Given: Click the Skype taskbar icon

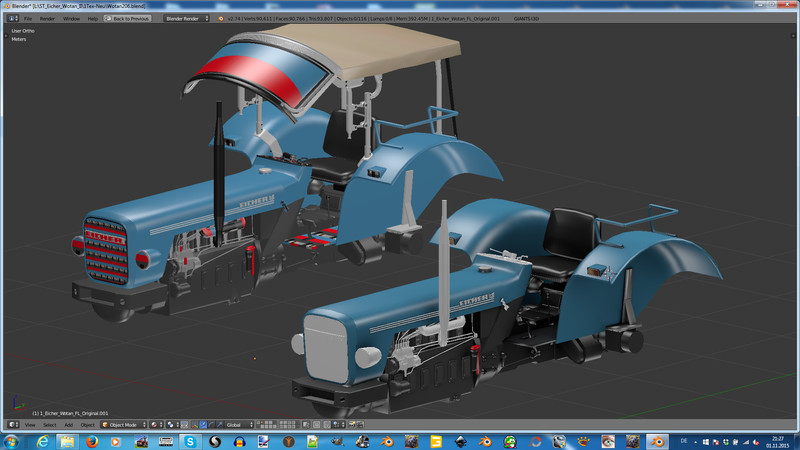Looking at the screenshot, I should coord(189,442).
